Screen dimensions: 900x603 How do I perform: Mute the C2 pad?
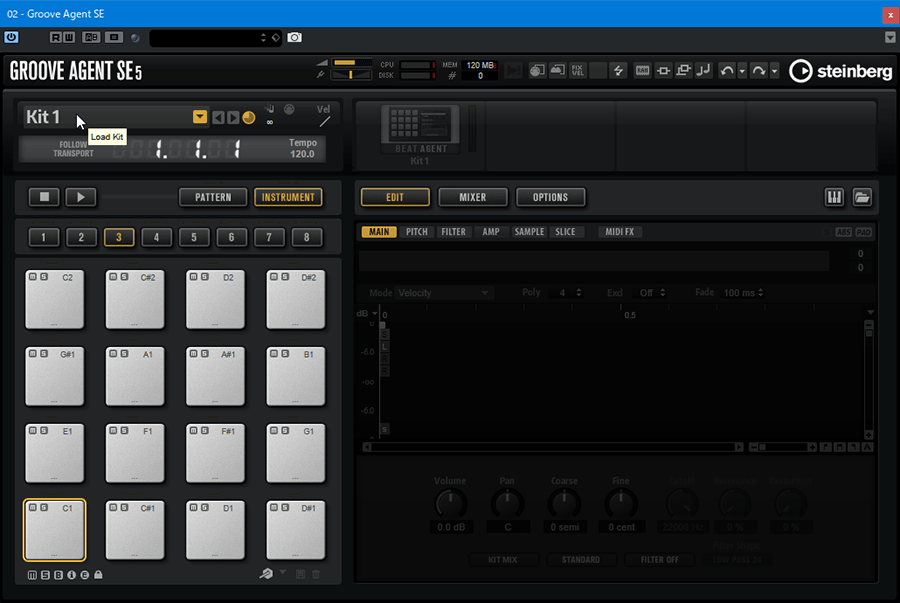32,277
